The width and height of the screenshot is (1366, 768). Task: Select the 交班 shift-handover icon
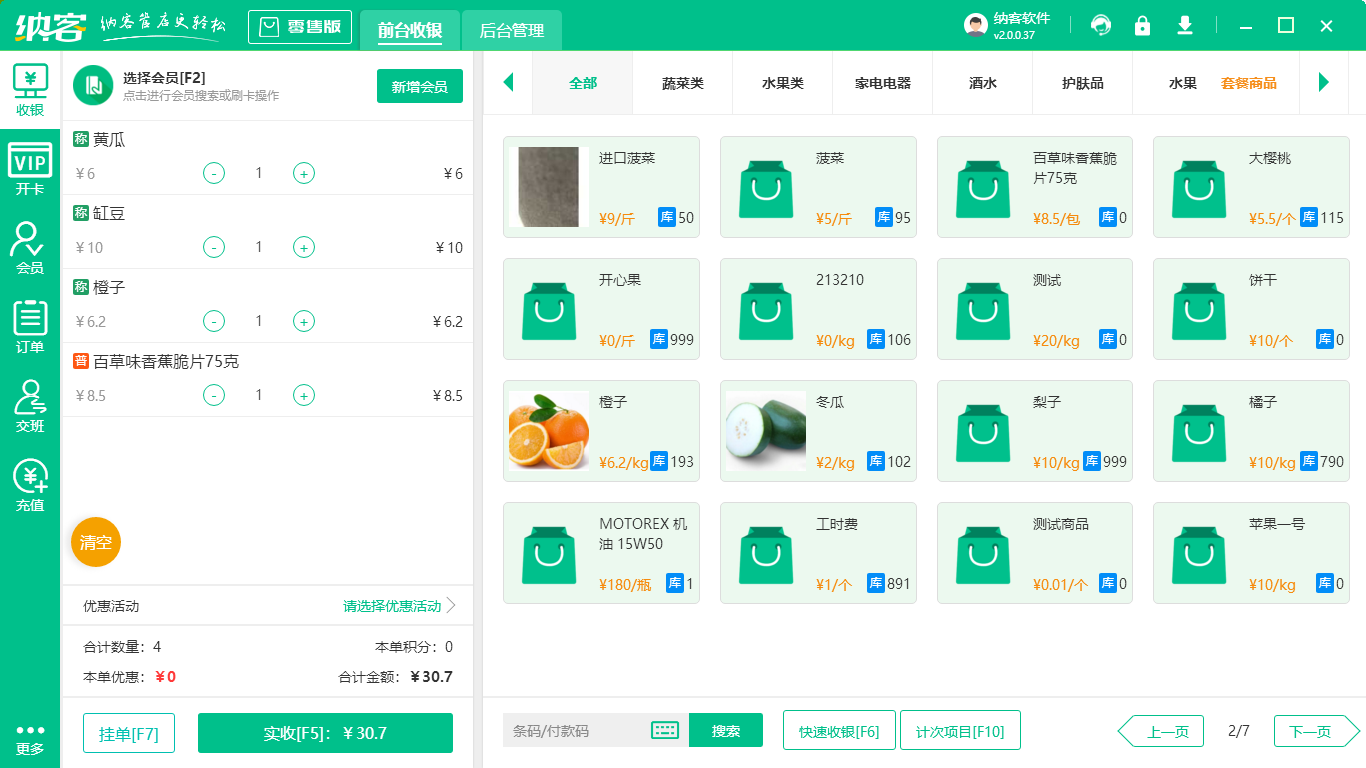30,405
